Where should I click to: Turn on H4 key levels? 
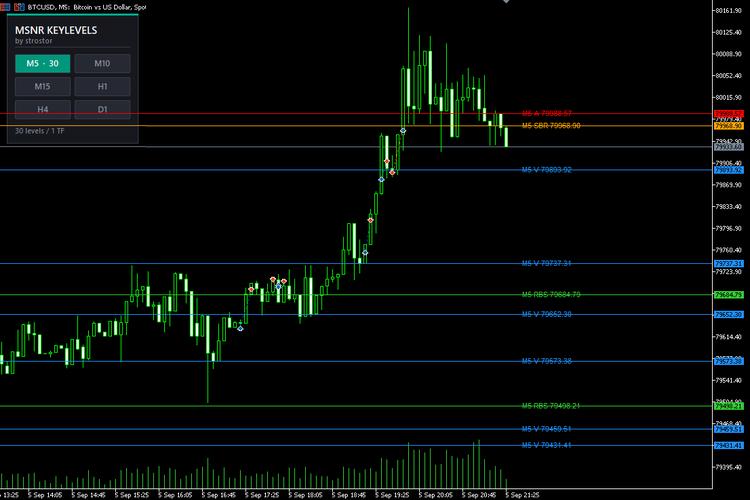tap(43, 109)
